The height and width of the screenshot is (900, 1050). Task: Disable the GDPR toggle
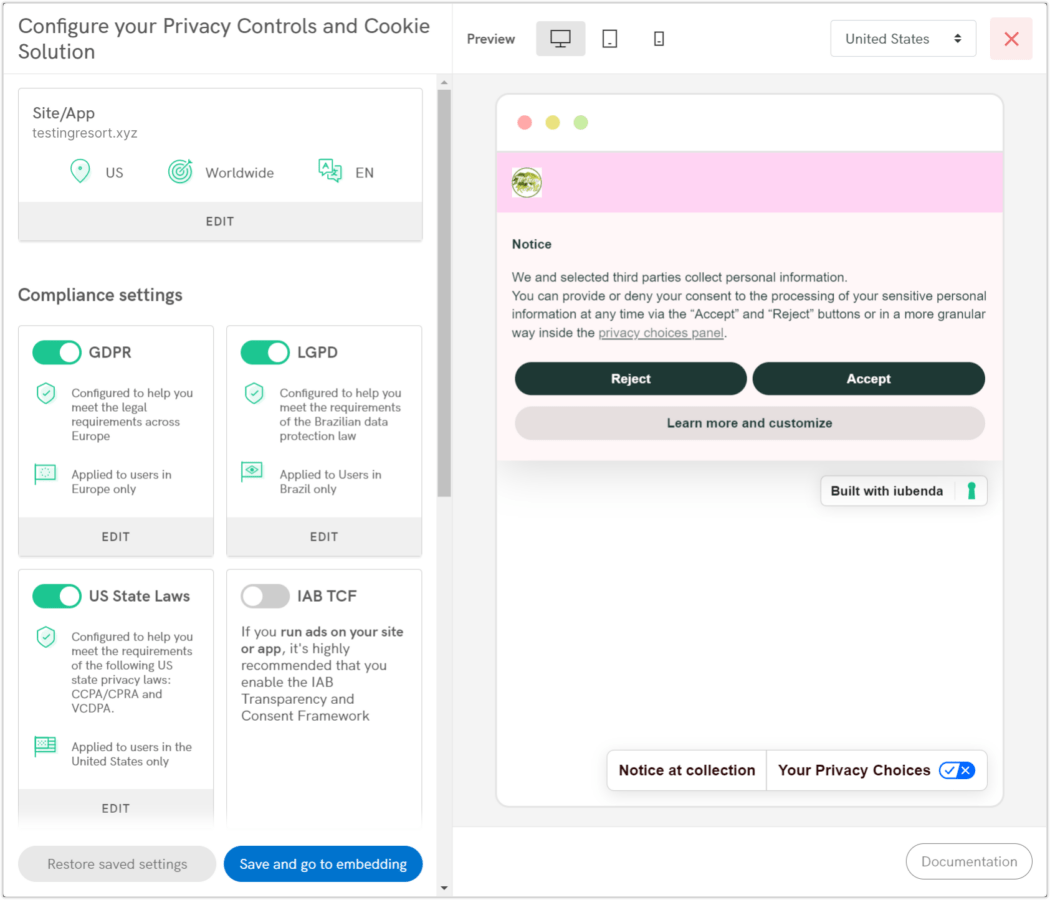point(57,352)
